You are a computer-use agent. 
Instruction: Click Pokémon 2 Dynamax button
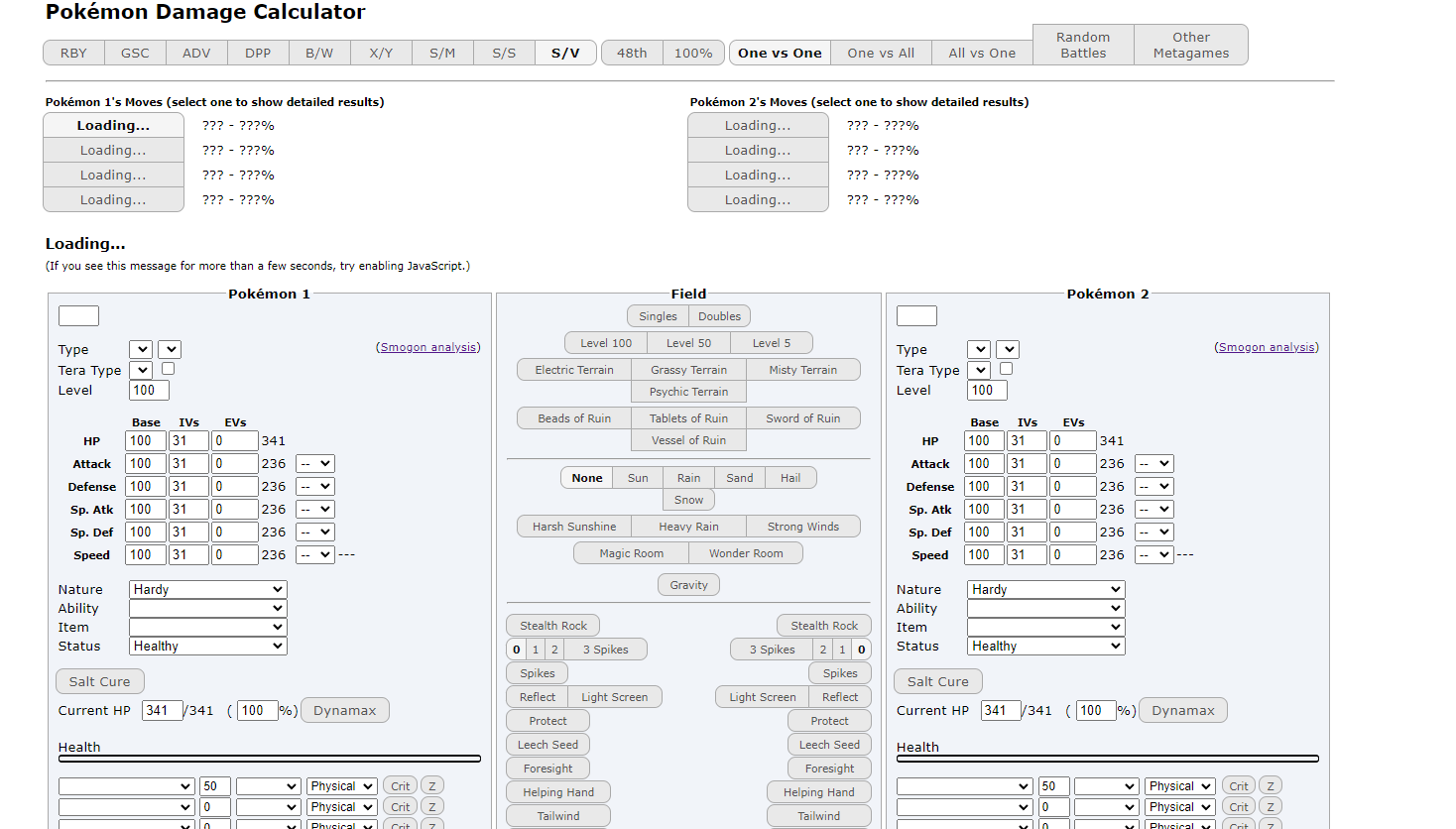[x=1183, y=710]
